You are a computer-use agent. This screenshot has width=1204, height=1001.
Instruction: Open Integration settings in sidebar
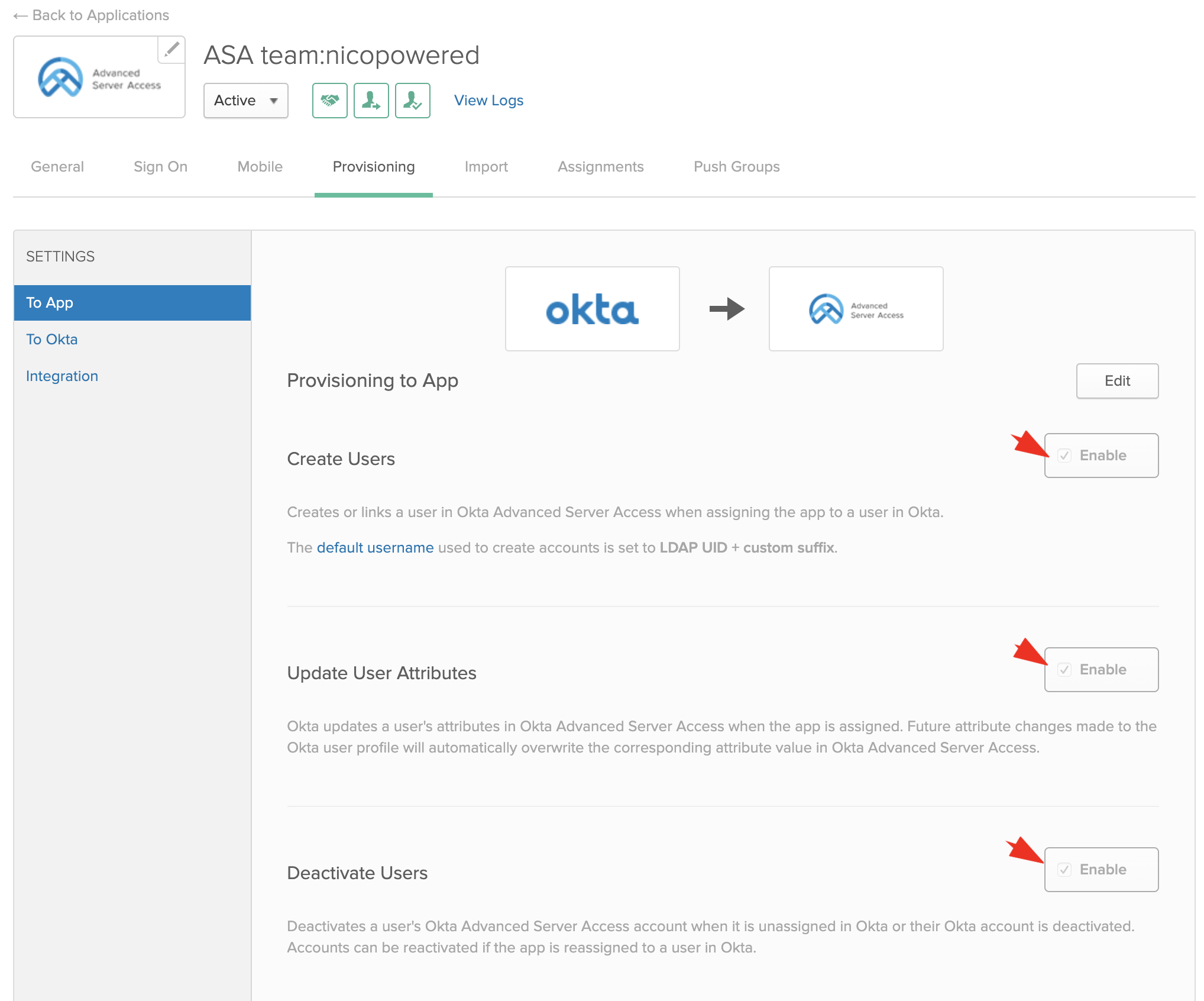point(62,376)
